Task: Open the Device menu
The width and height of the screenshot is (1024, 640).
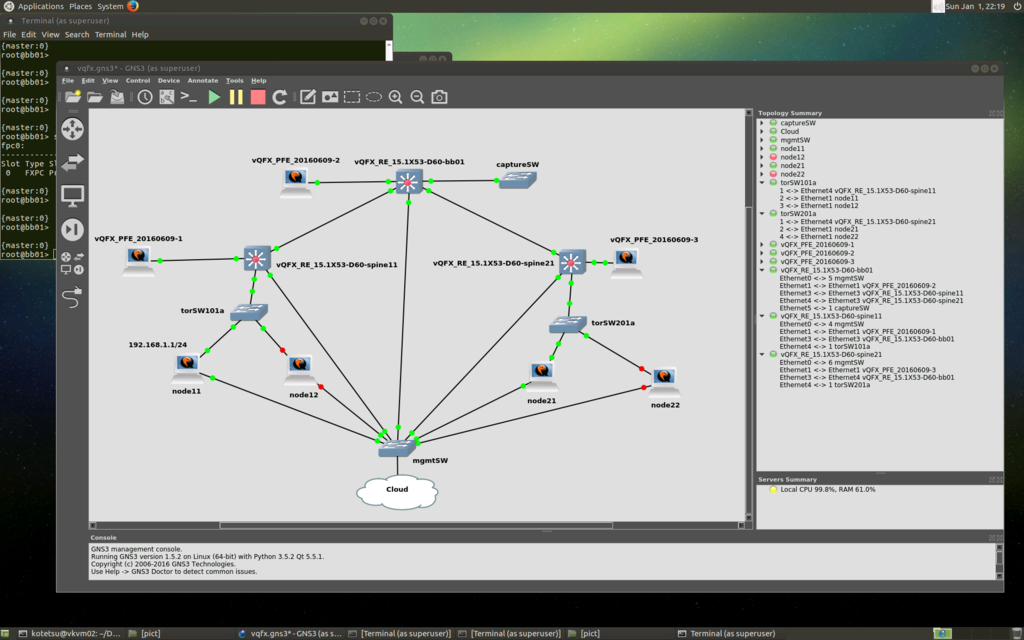Action: click(168, 80)
